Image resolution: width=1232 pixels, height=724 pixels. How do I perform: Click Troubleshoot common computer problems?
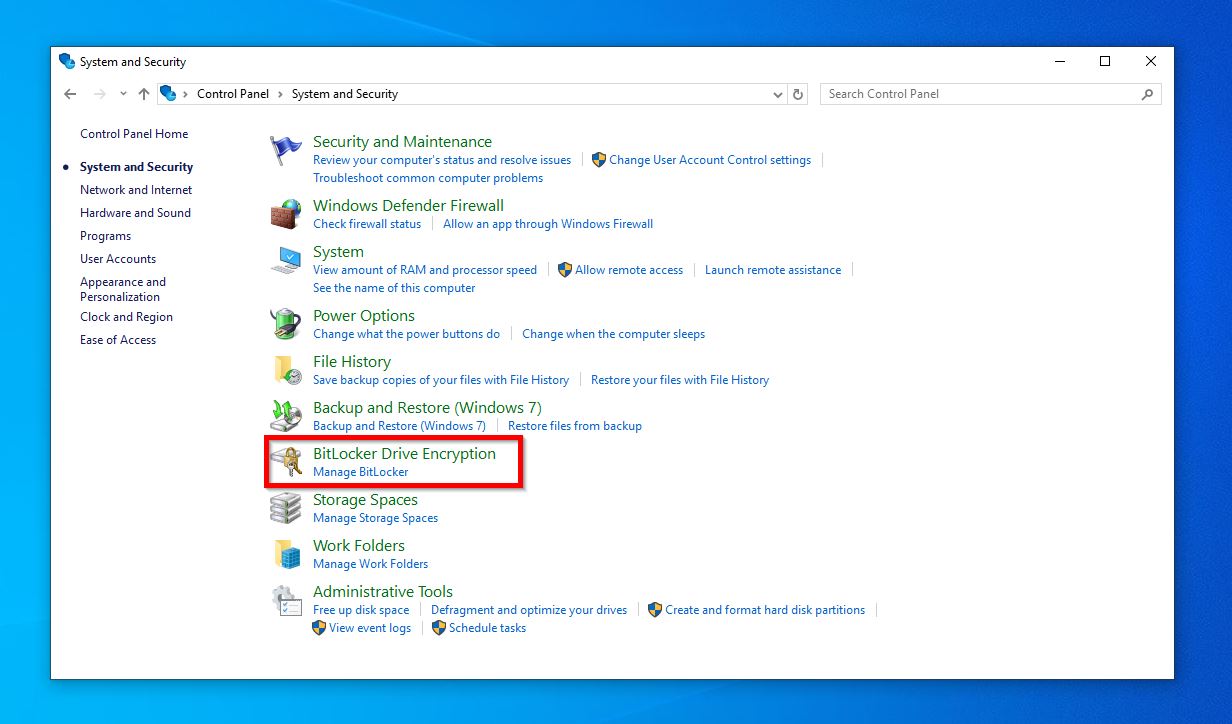[428, 178]
